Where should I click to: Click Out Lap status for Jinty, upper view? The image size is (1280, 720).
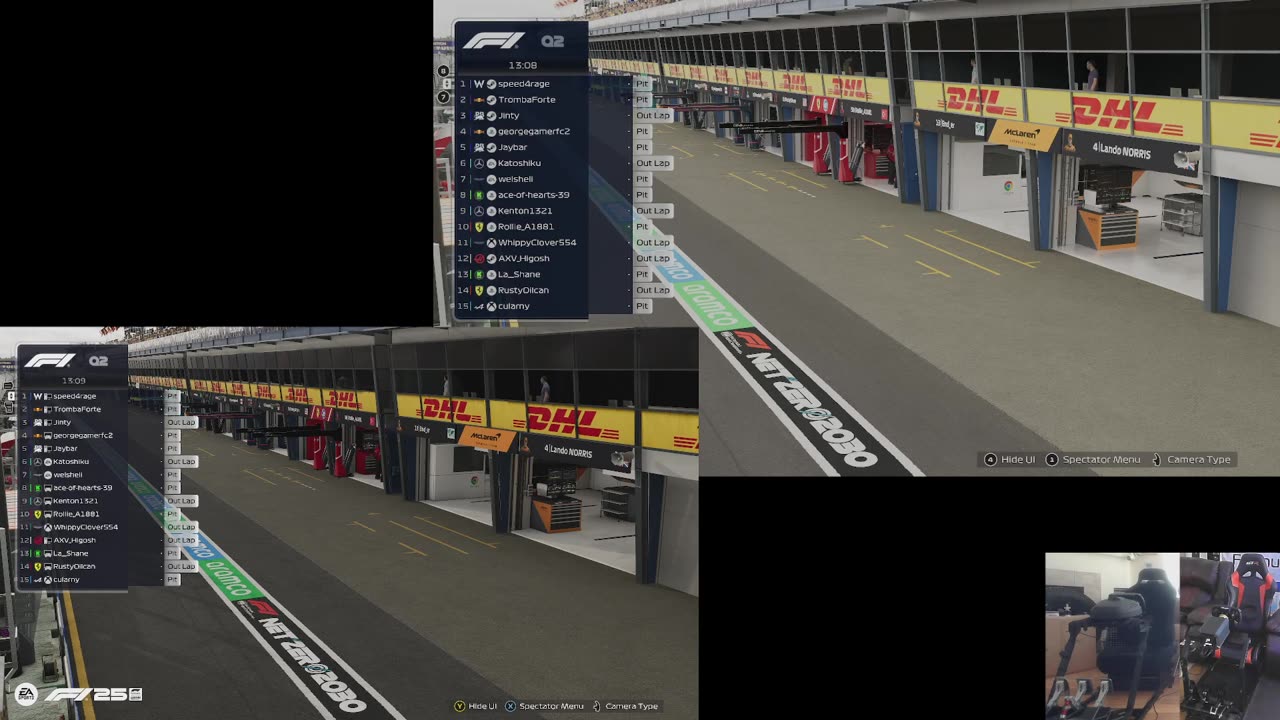653,116
